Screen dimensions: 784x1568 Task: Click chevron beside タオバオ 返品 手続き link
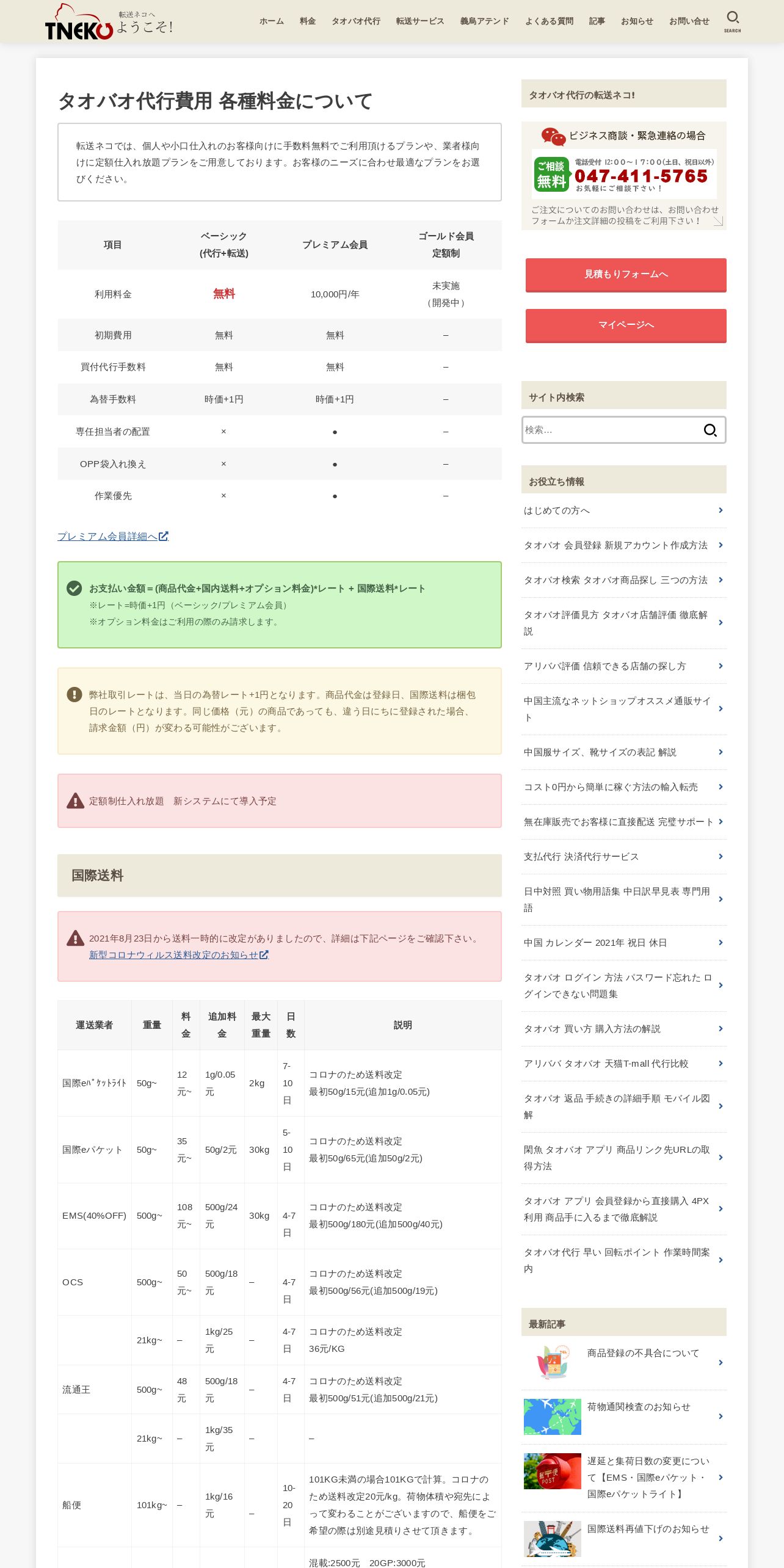[720, 1106]
